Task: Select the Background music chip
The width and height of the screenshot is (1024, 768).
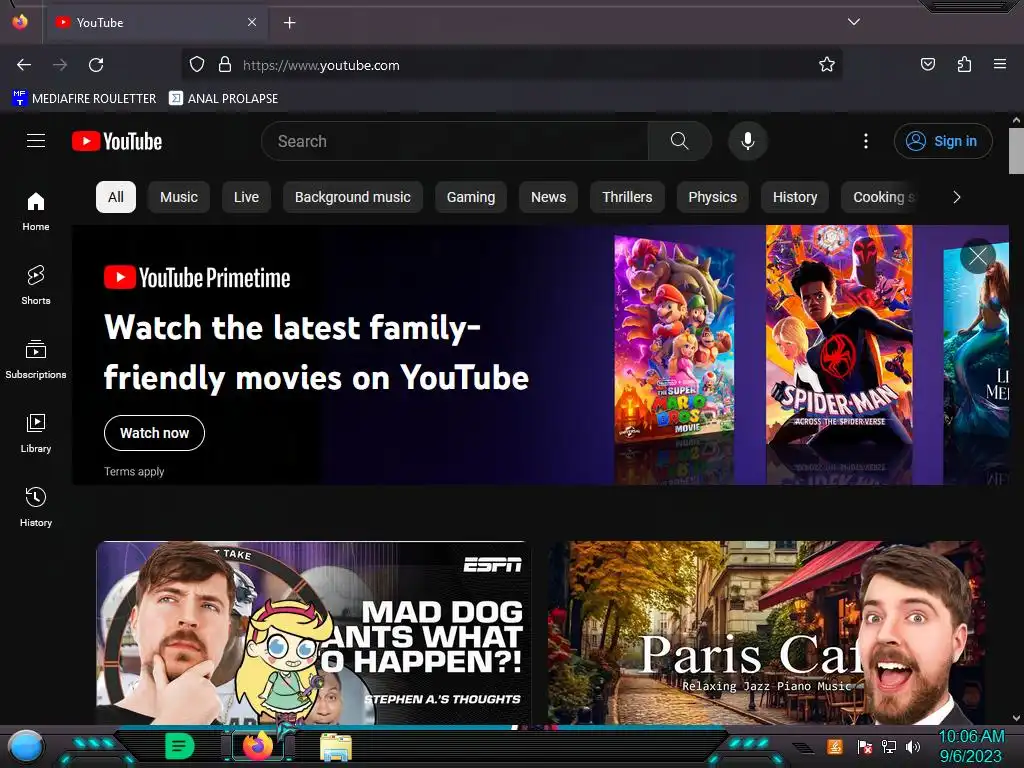Action: click(353, 197)
